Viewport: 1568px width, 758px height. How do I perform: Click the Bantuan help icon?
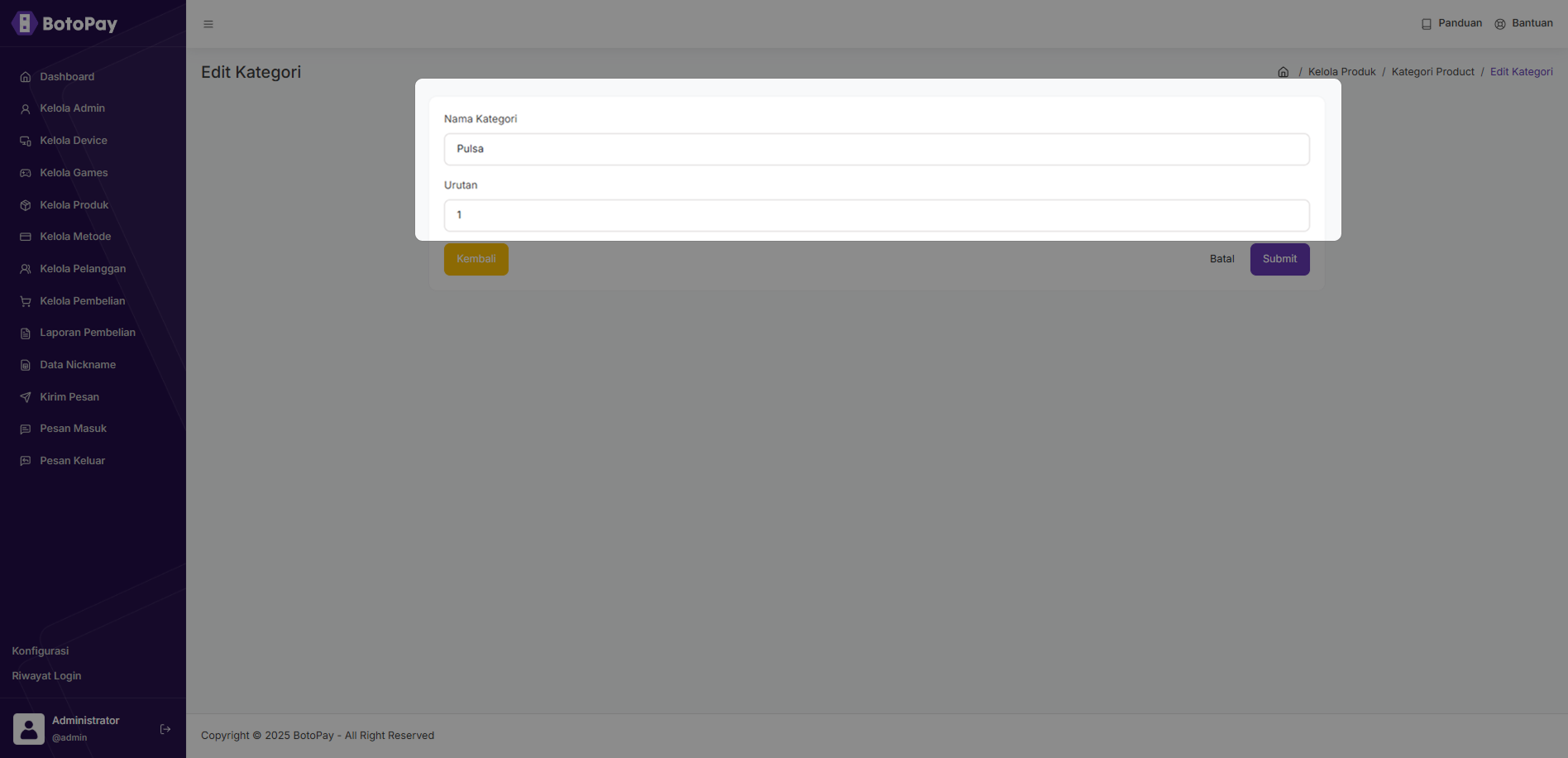pos(1500,24)
